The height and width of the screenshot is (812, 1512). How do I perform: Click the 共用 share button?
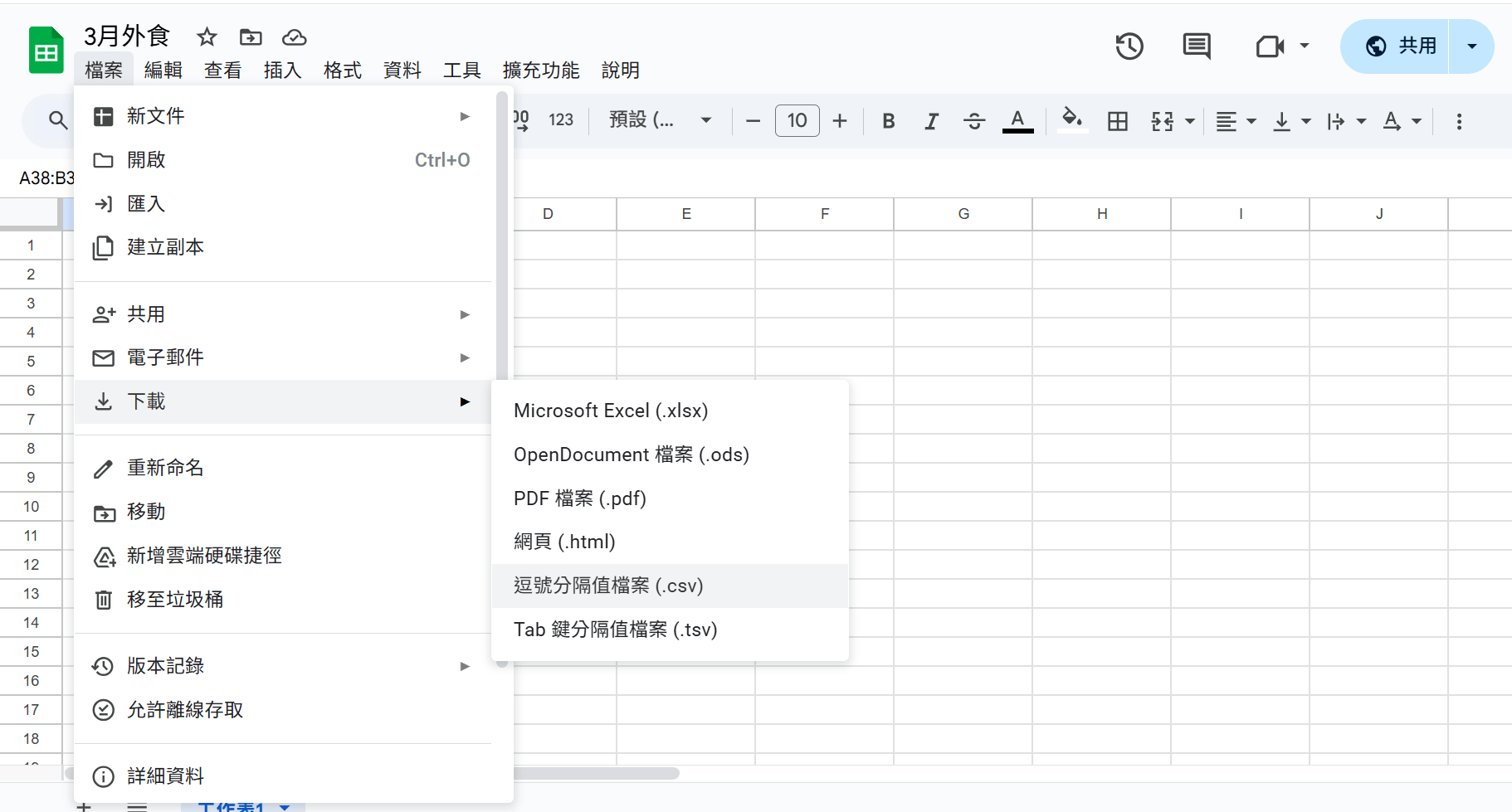coord(1399,46)
